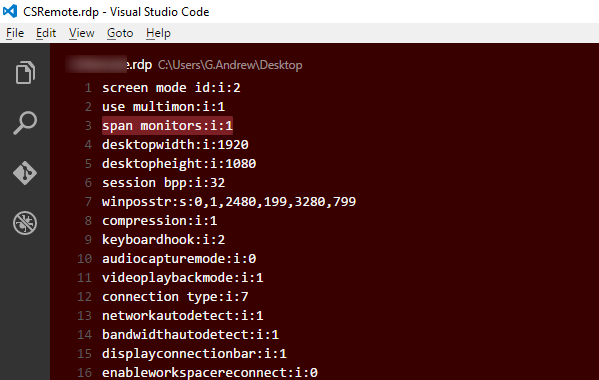Click line "desktopheight:i:1080"

(x=179, y=163)
